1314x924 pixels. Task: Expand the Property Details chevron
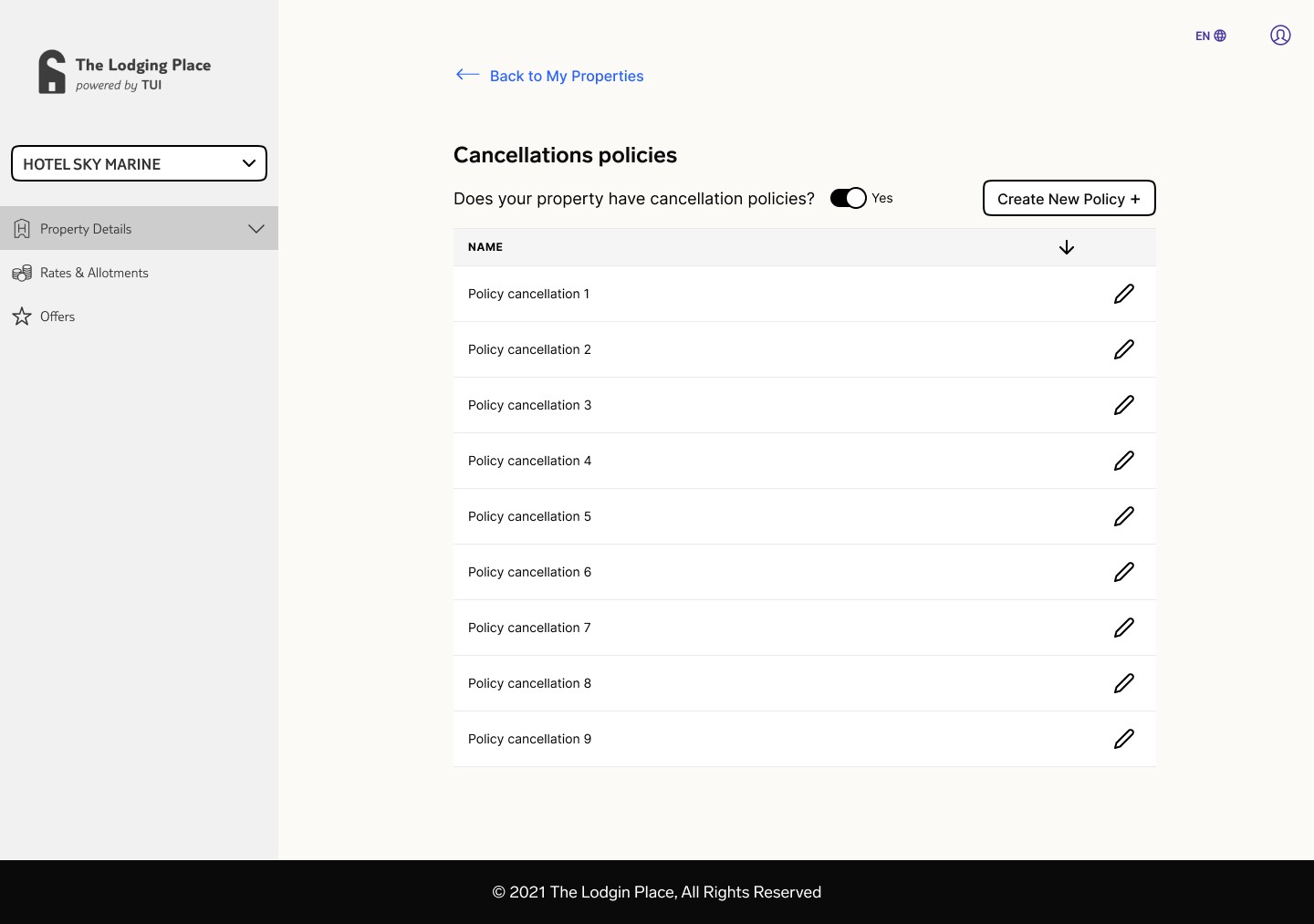click(x=256, y=229)
